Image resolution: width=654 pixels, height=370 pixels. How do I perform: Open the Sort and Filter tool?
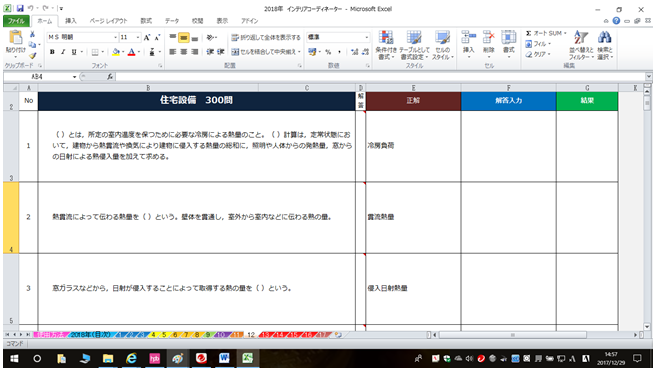coord(581,45)
